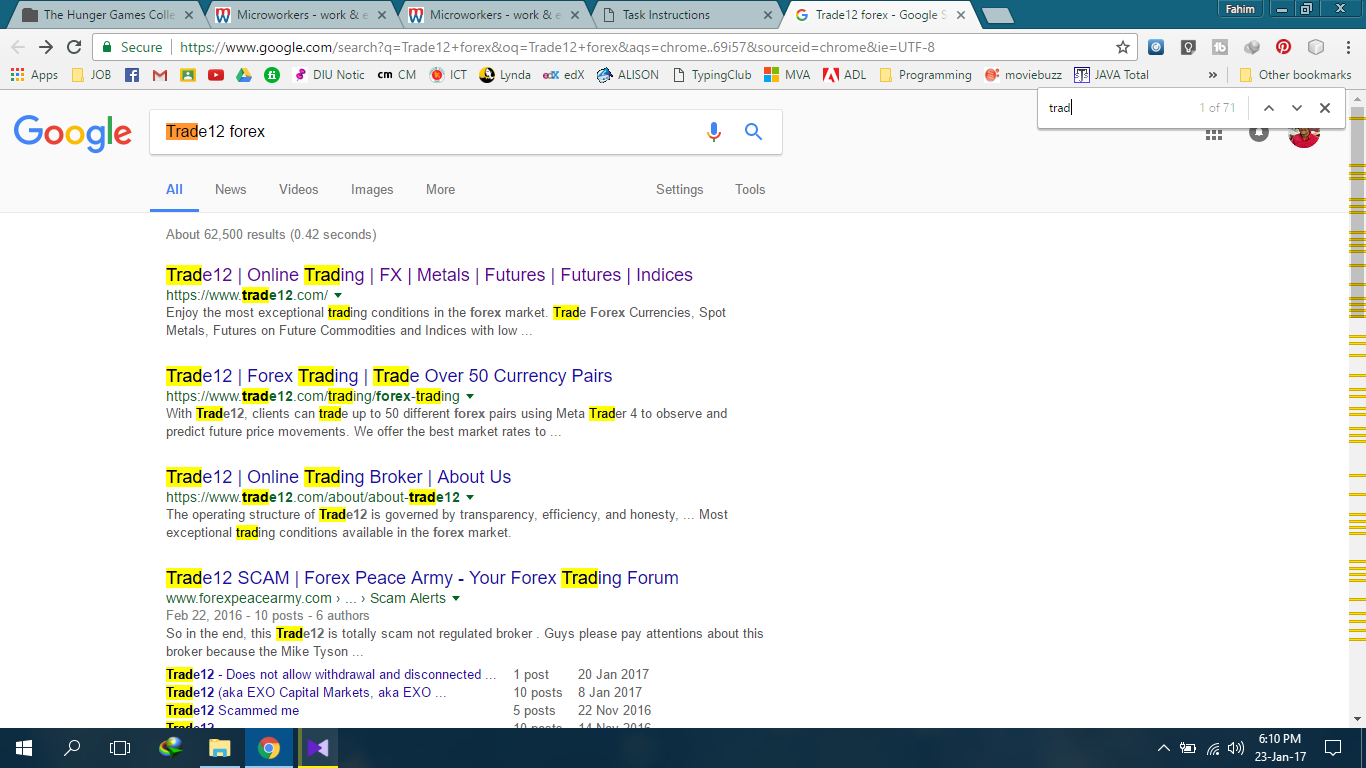Select the News search tab
1366x768 pixels.
[x=230, y=189]
